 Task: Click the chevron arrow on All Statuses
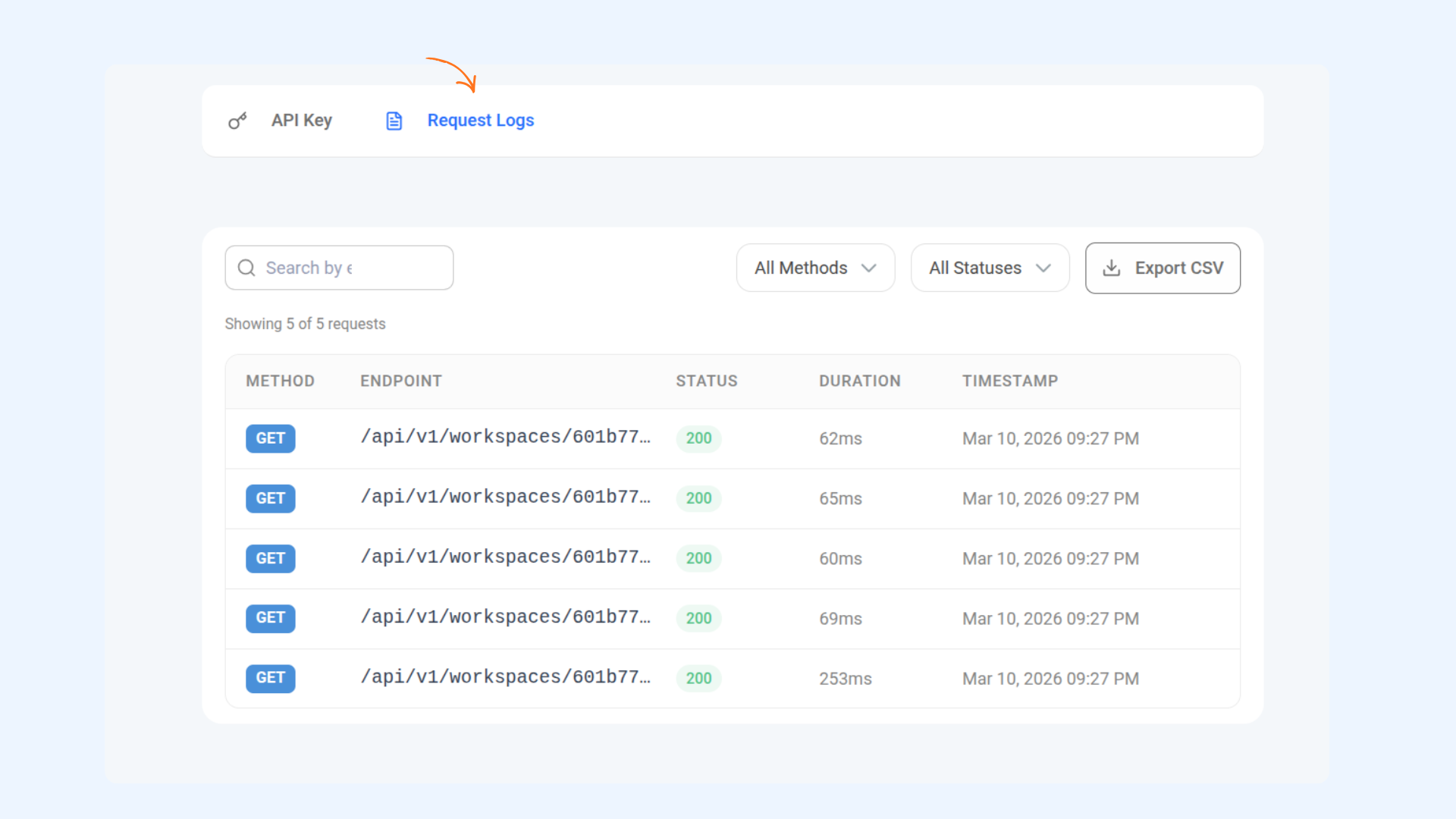pos(1043,268)
